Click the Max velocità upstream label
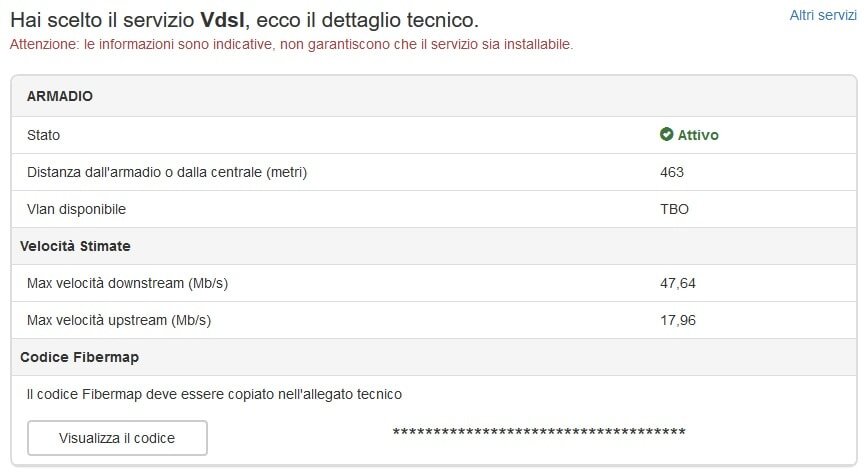 point(119,320)
